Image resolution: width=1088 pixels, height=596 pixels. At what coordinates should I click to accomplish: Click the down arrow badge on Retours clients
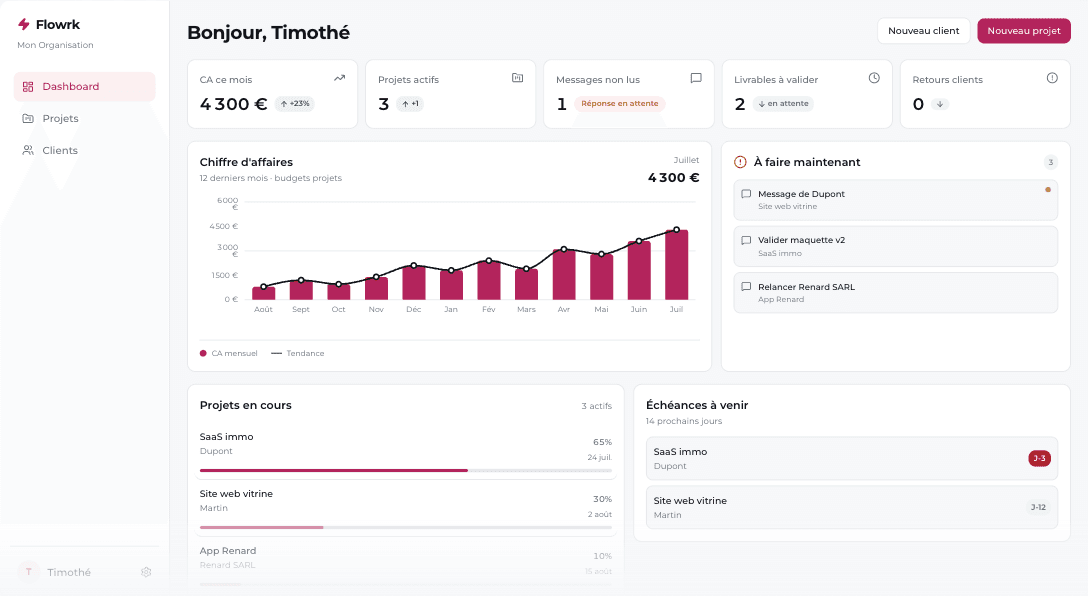pyautogui.click(x=940, y=104)
